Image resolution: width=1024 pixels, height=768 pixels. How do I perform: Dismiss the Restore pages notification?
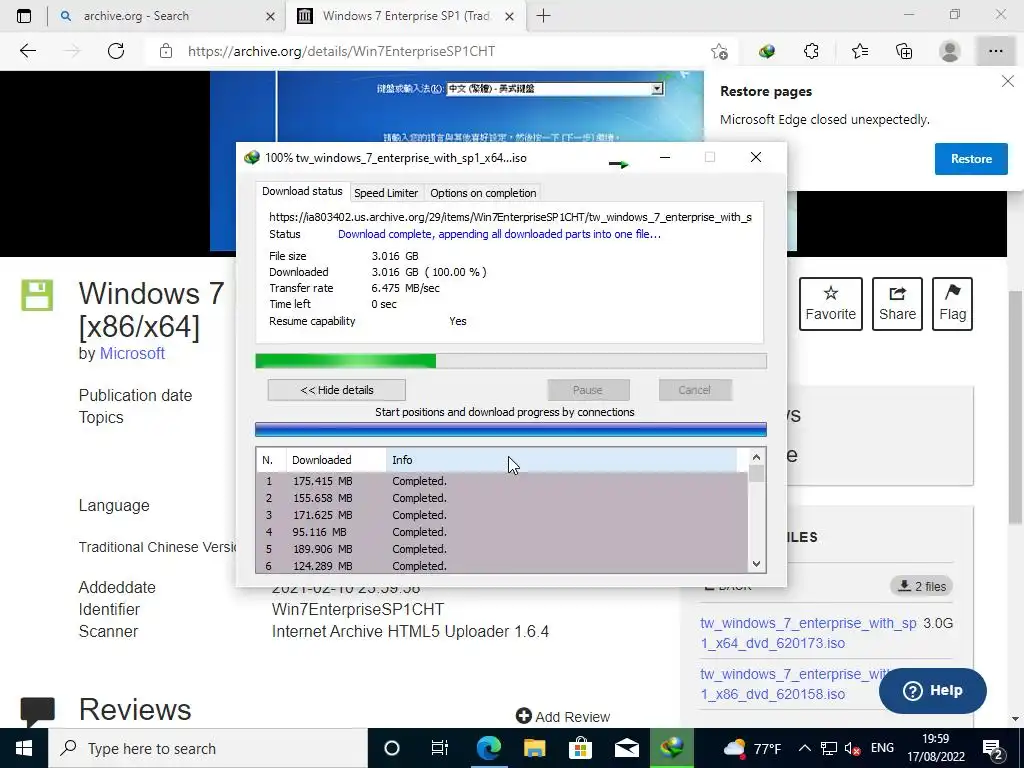point(1008,82)
